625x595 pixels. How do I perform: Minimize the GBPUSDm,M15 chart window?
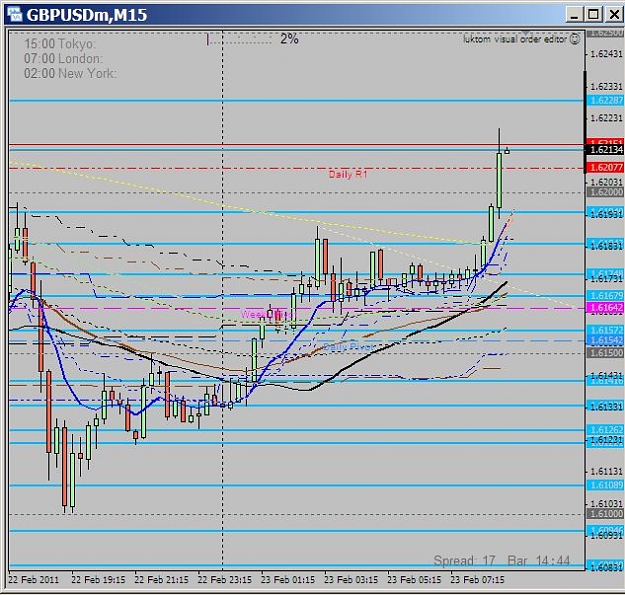574,15
